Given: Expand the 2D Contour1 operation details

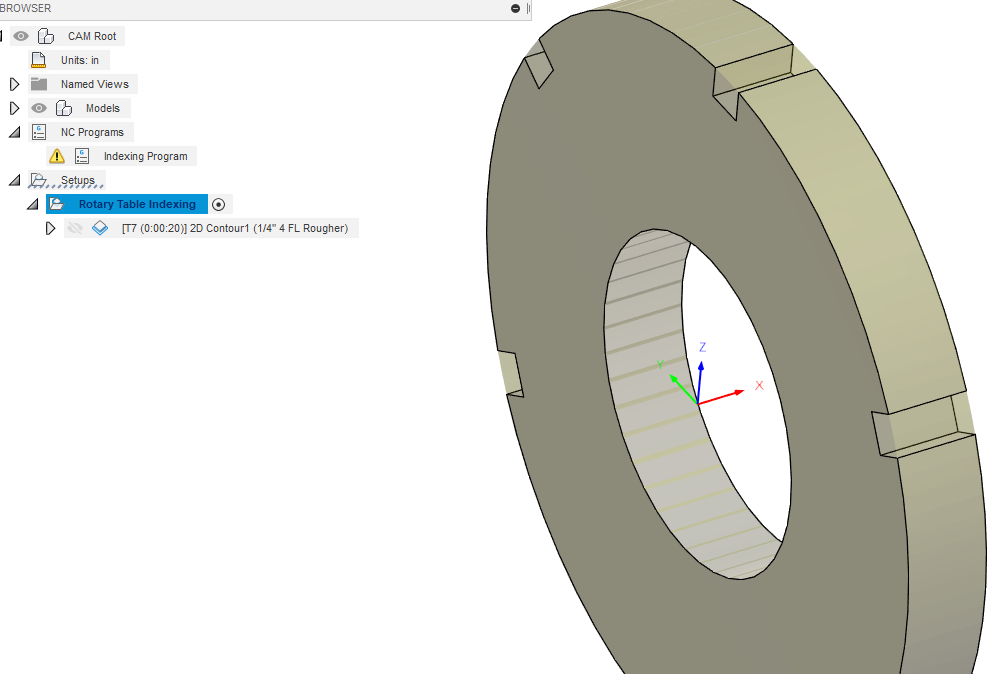Looking at the screenshot, I should click(51, 227).
